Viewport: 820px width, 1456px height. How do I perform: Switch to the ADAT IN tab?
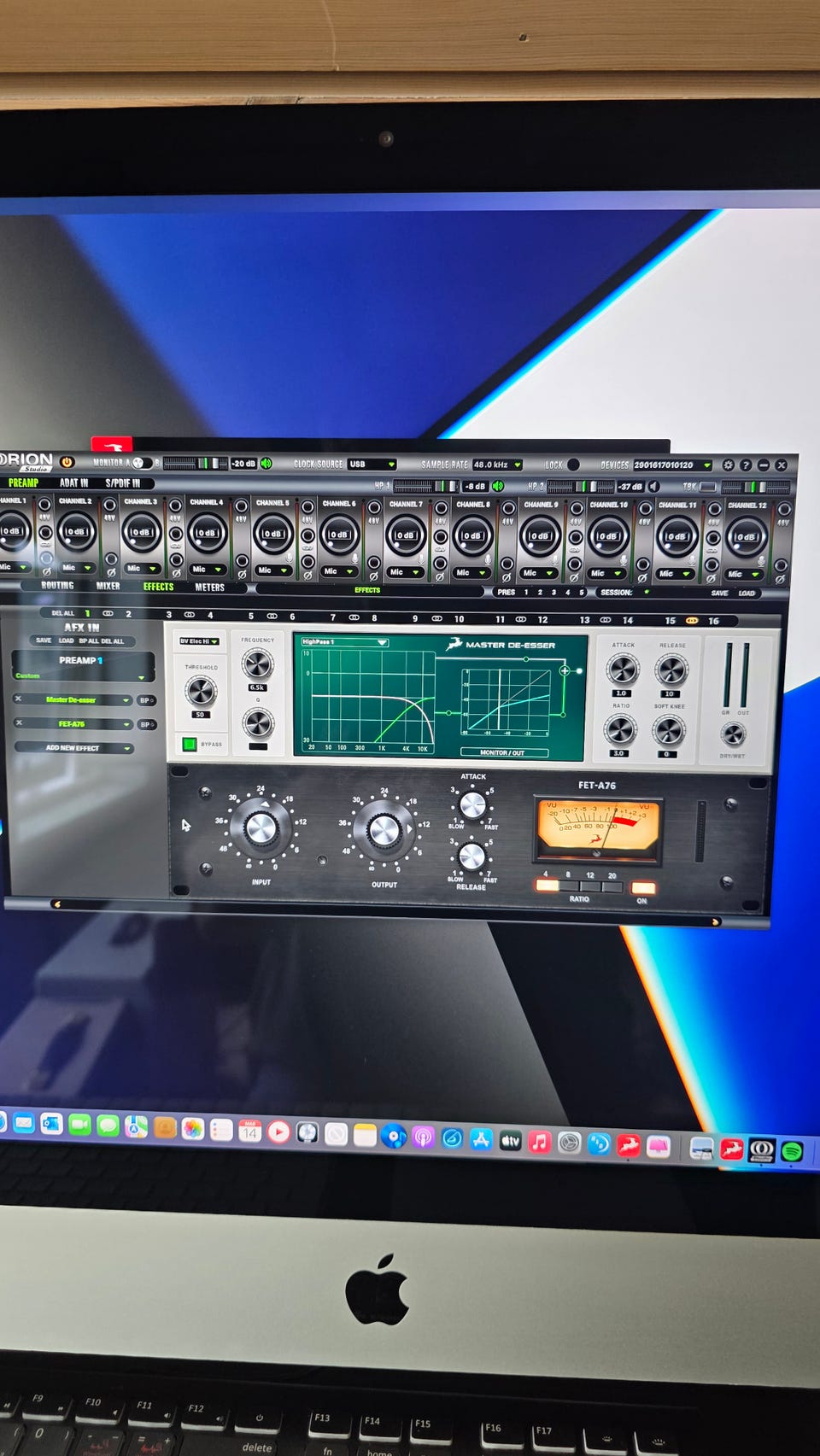point(73,482)
